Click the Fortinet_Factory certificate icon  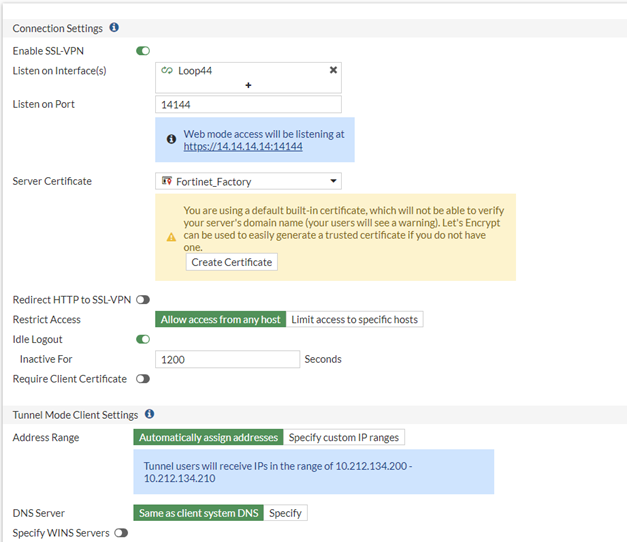166,181
